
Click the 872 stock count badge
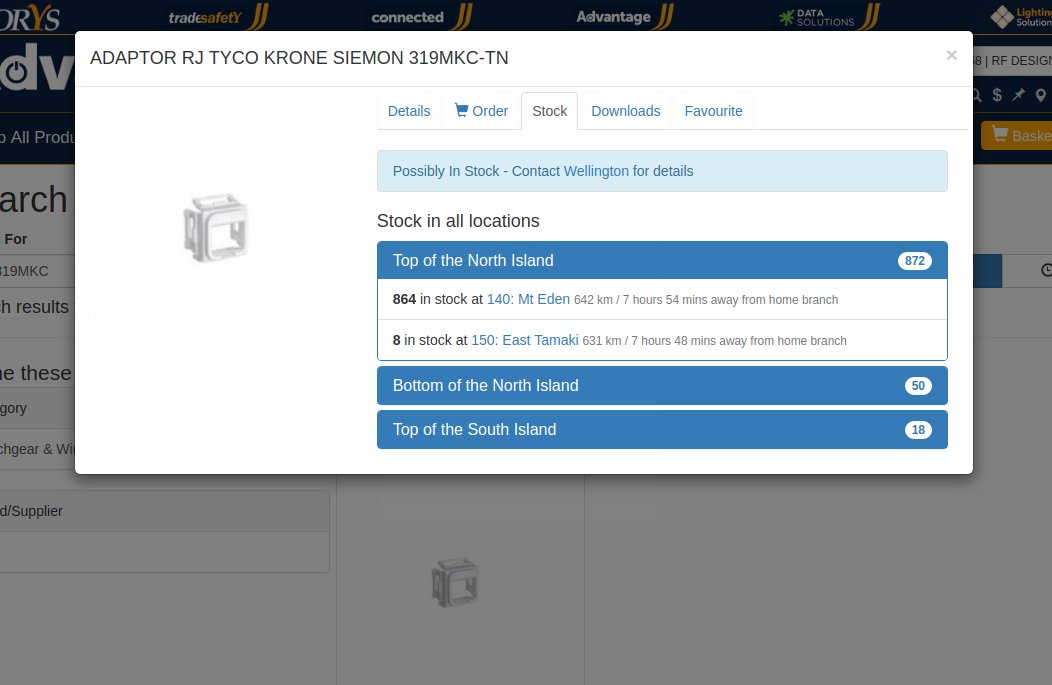(914, 261)
